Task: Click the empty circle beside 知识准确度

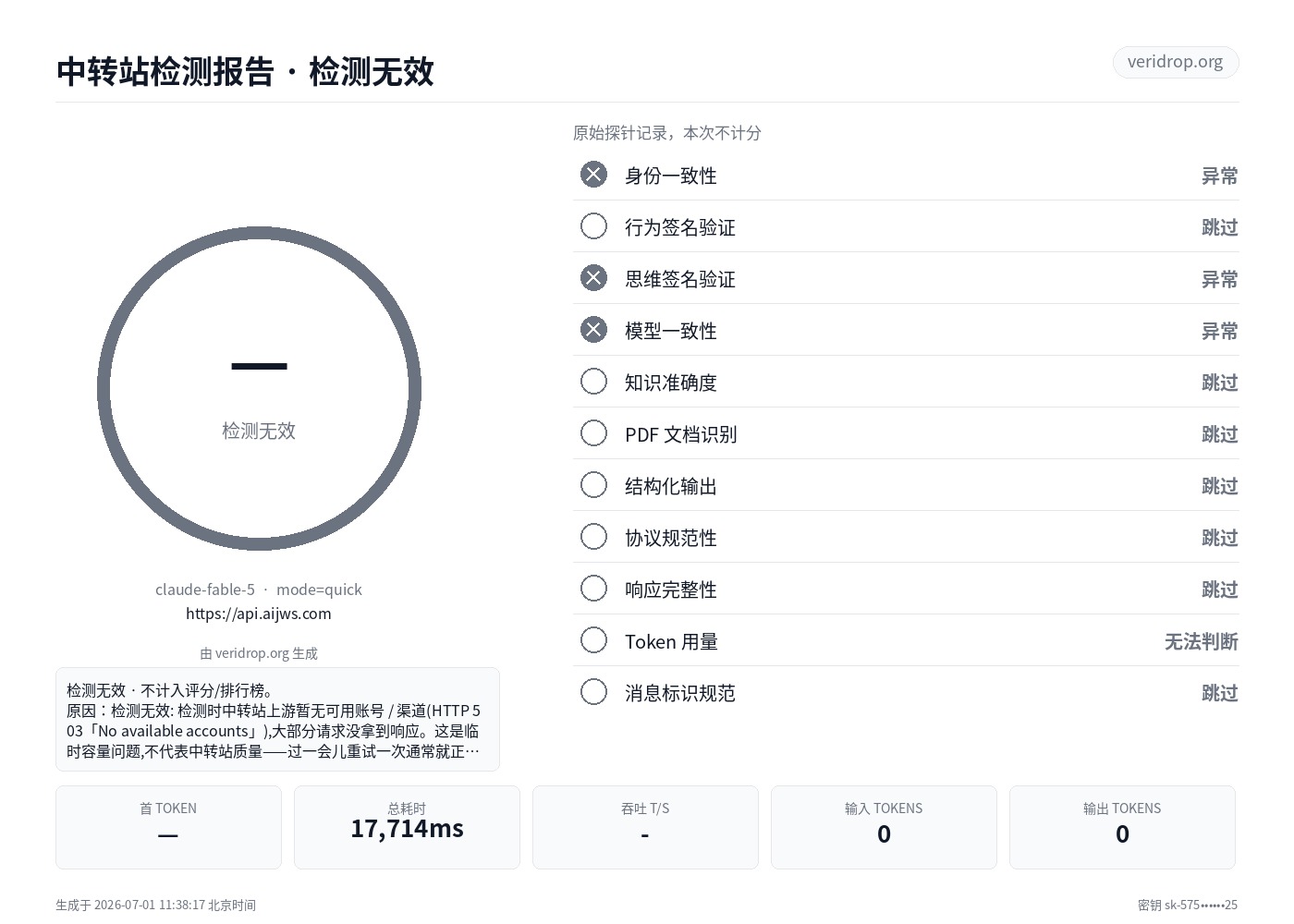Action: (593, 382)
